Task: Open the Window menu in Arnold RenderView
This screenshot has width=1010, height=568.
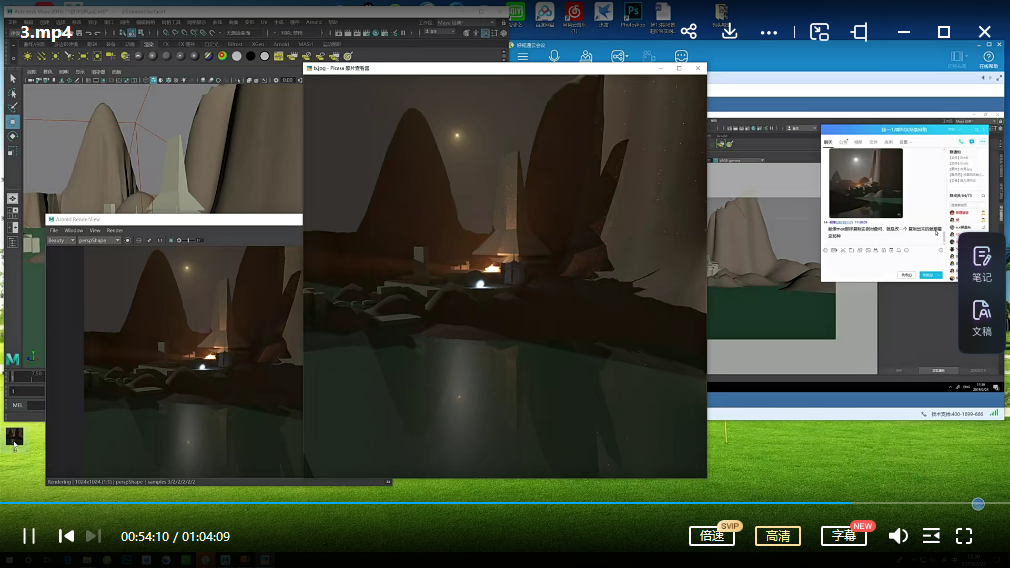Action: [73, 230]
